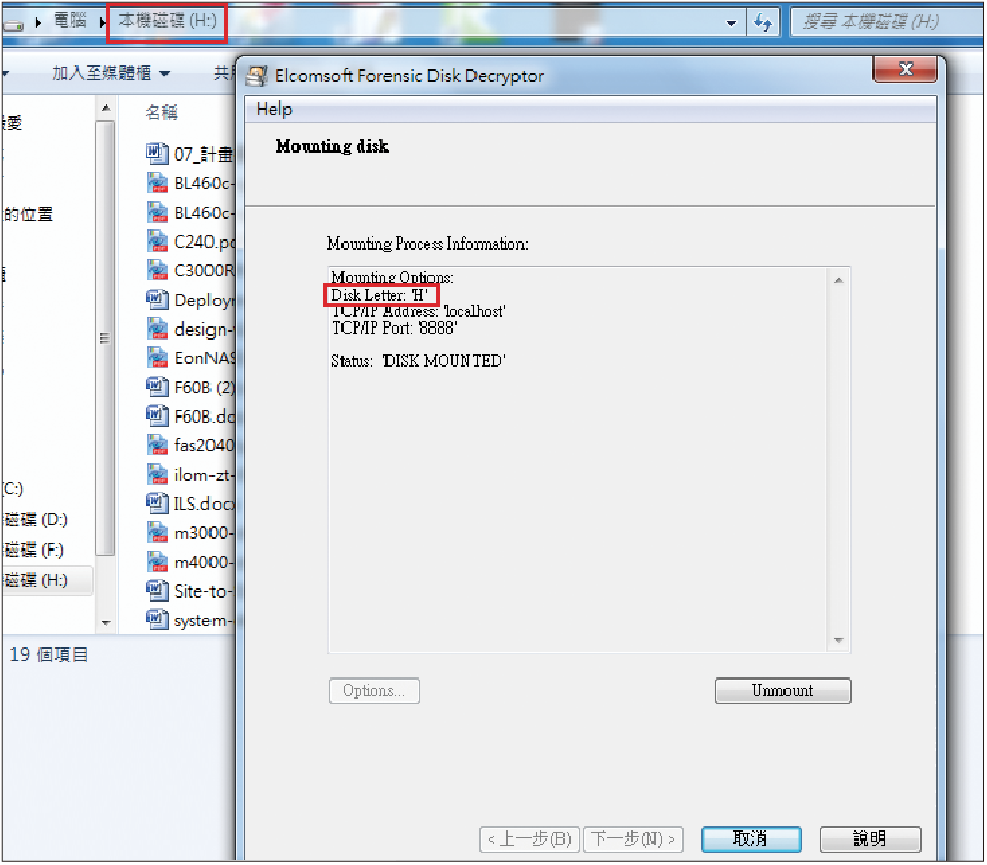The image size is (987, 865).
Task: Click 本機磁碟 (H:) breadcrumb segment
Action: [x=167, y=21]
